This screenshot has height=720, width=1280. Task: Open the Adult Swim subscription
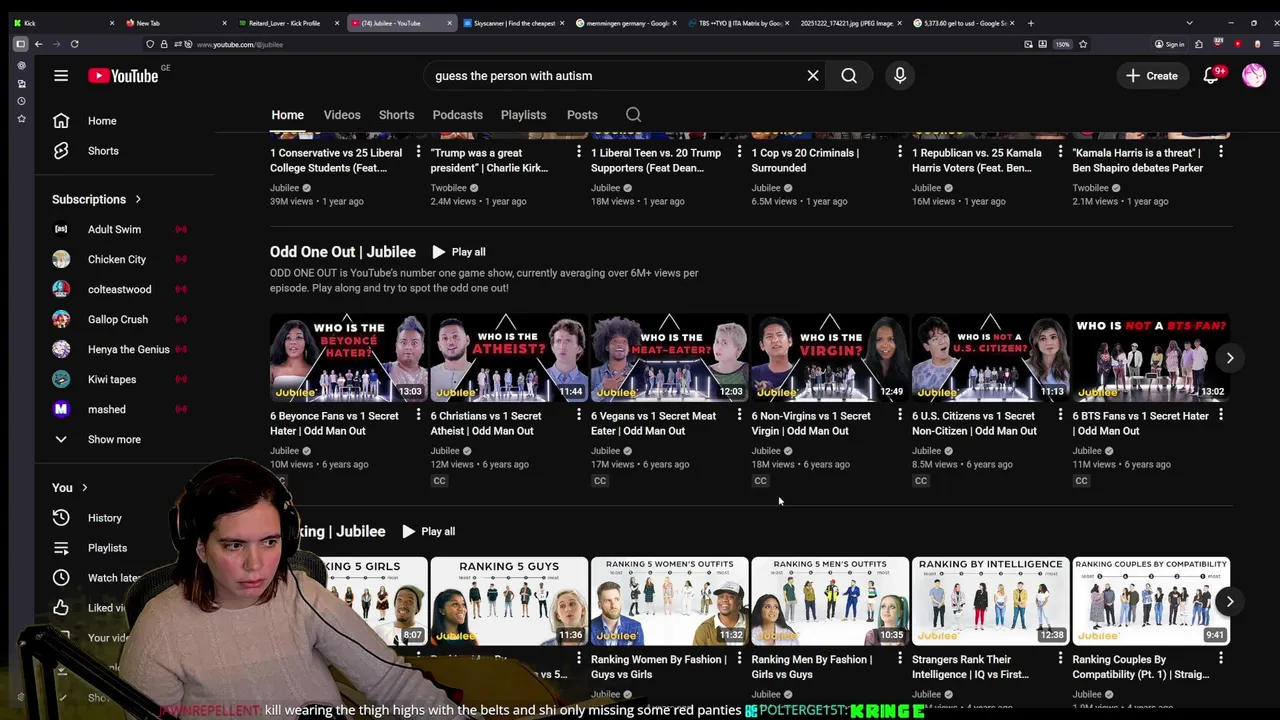[114, 229]
